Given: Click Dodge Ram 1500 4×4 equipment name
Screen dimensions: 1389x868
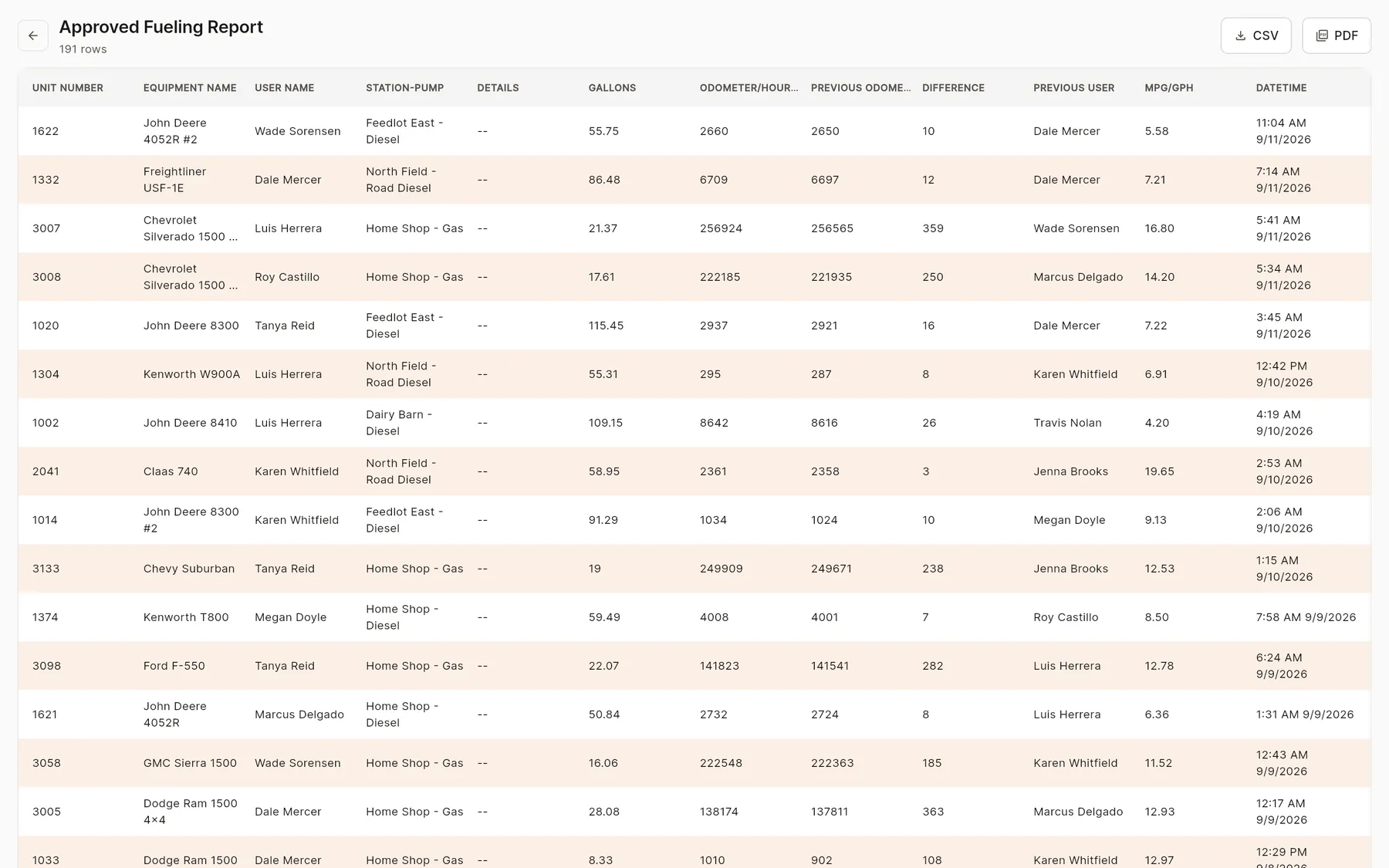Looking at the screenshot, I should [191, 812].
